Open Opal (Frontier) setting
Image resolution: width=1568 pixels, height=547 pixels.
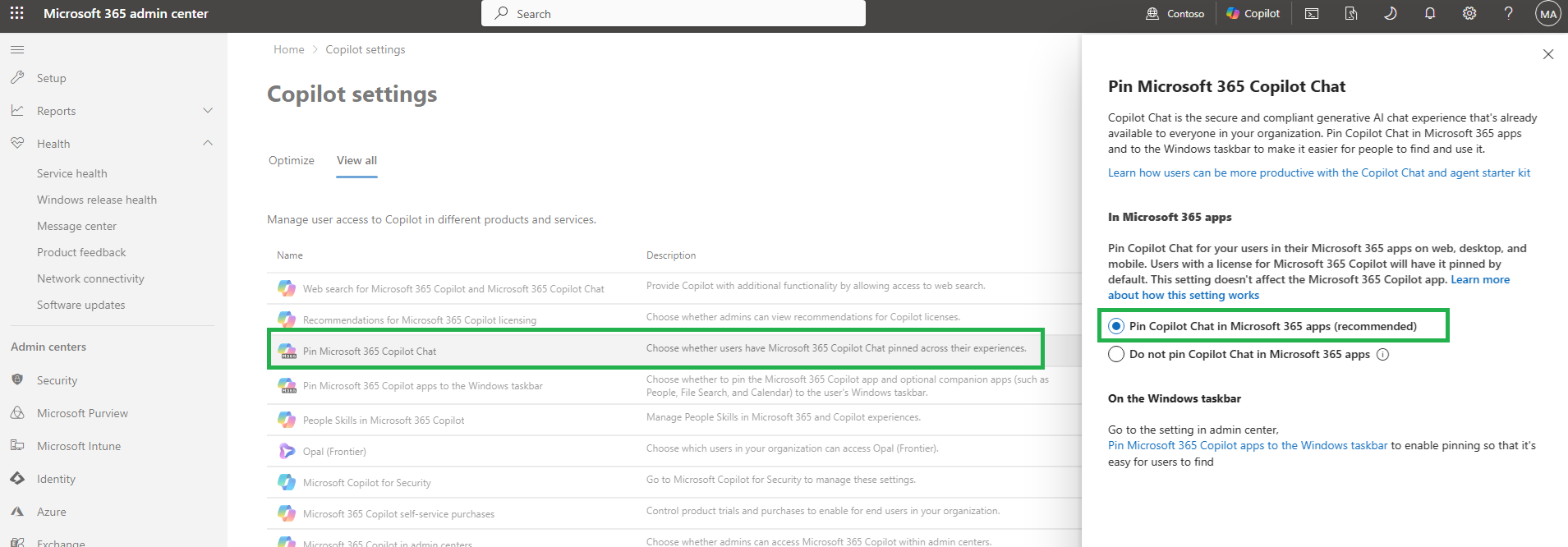click(334, 452)
